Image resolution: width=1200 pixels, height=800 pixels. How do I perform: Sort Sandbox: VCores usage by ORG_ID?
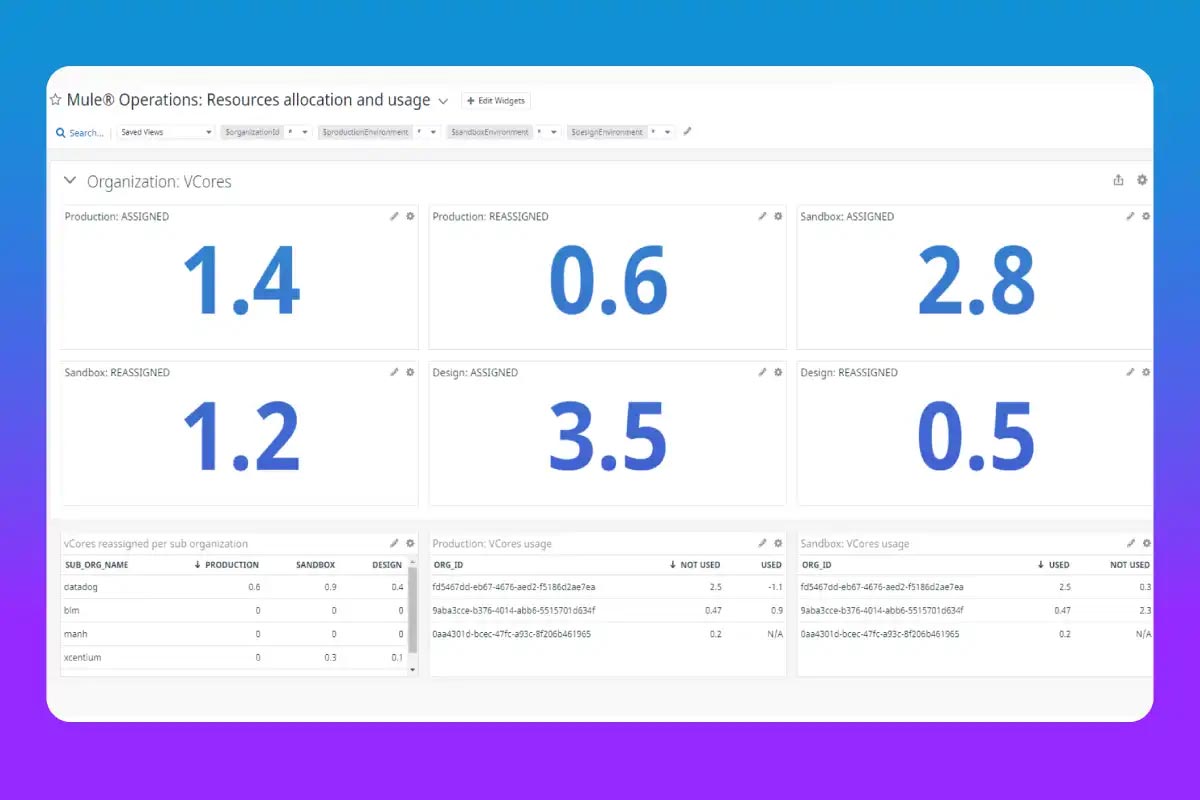816,565
